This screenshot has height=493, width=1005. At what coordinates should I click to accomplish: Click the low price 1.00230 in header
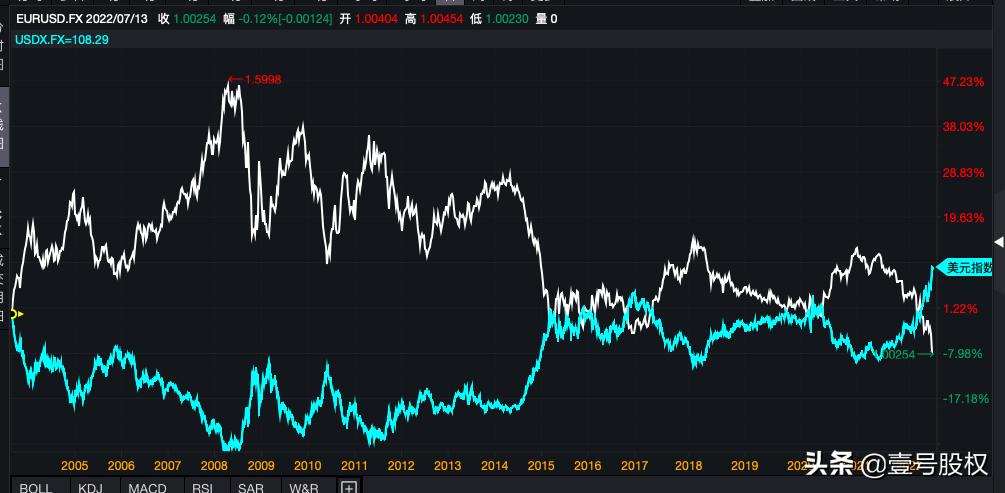[x=507, y=19]
